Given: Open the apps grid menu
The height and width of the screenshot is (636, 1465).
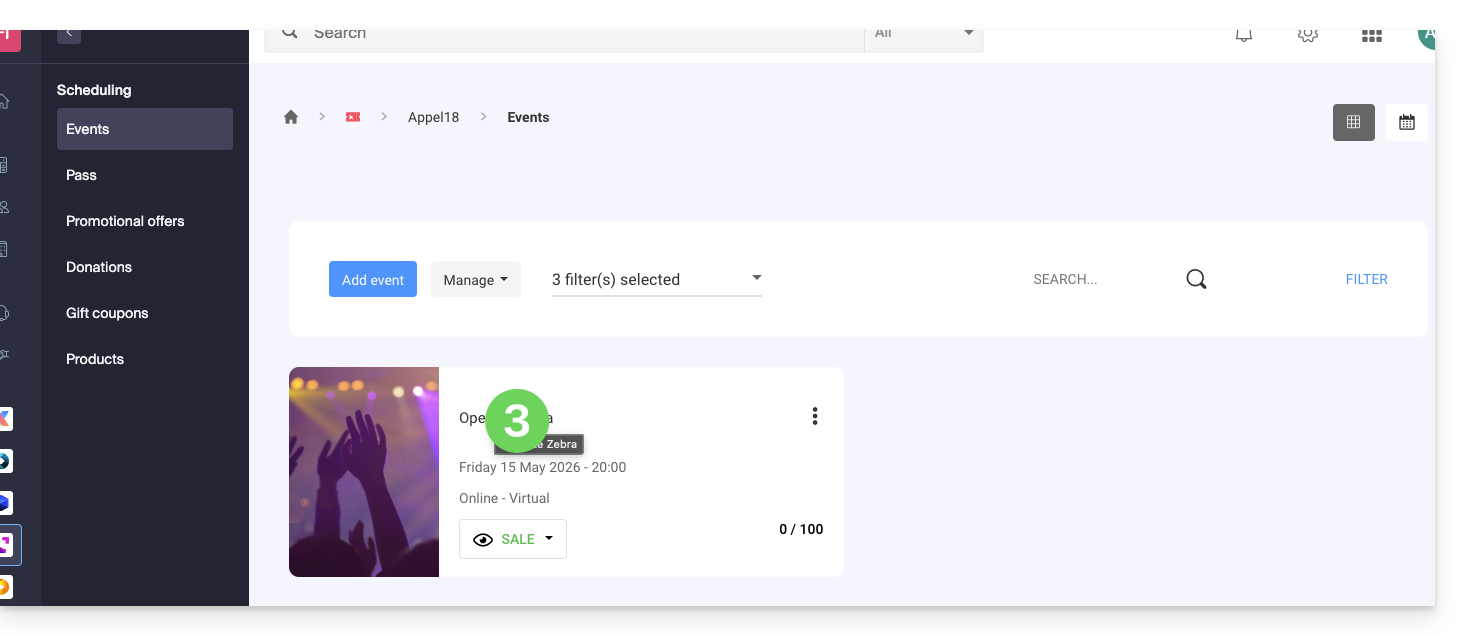Looking at the screenshot, I should coord(1371,35).
